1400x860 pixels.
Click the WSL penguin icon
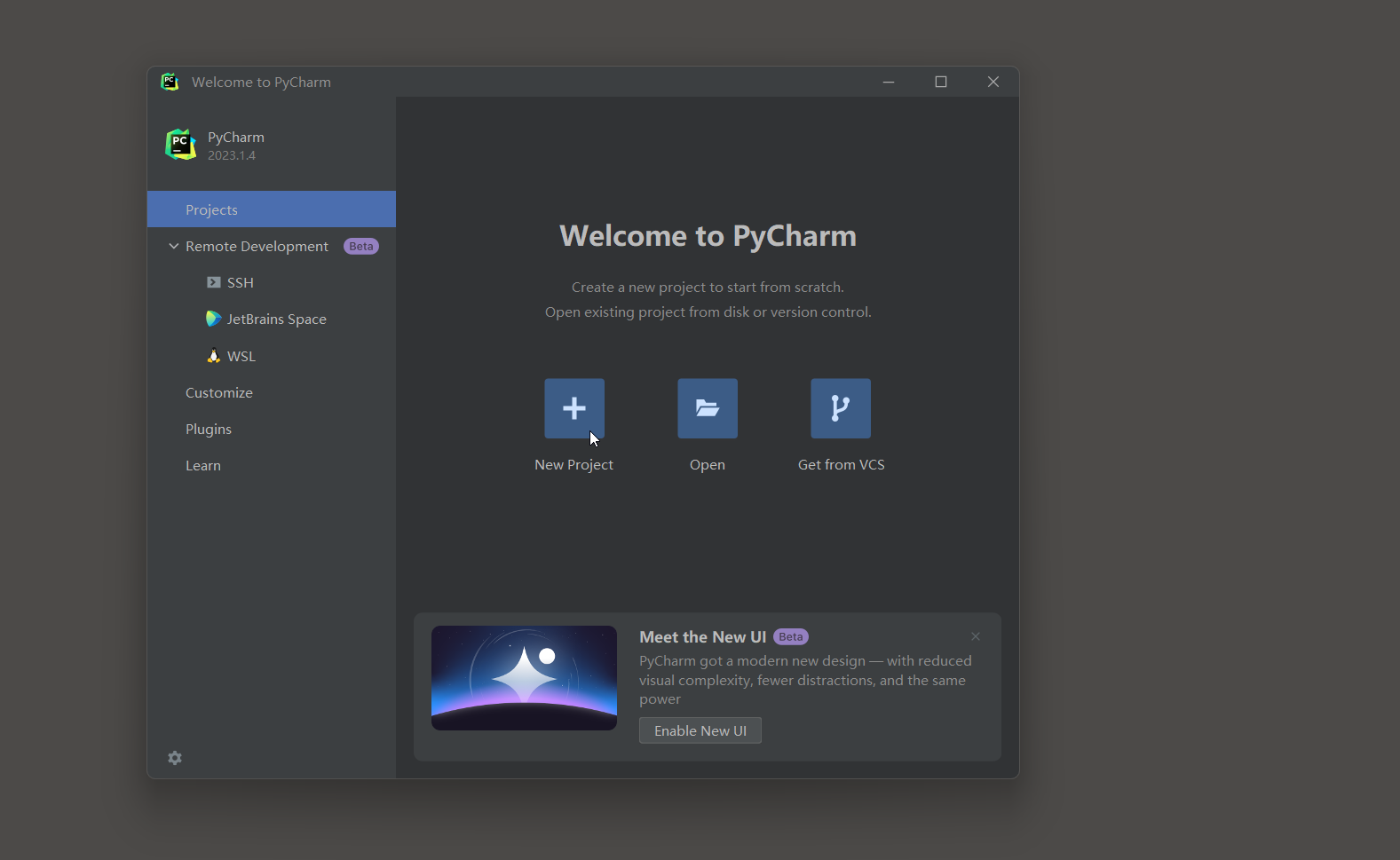[x=213, y=356]
